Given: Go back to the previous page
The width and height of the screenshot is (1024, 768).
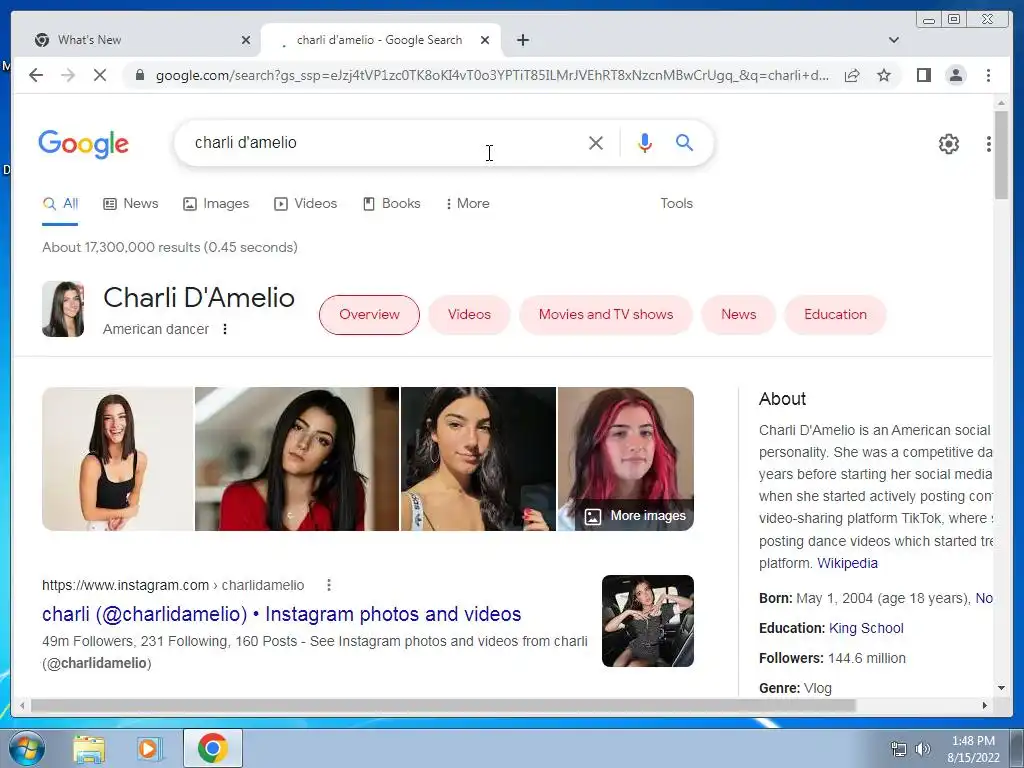Looking at the screenshot, I should coord(36,75).
